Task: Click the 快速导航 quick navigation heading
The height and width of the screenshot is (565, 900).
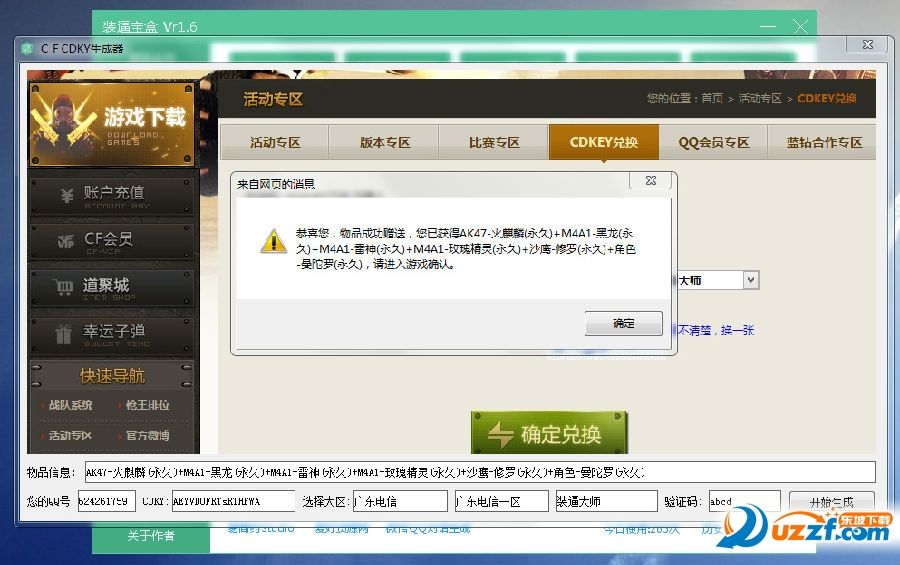Action: [112, 376]
